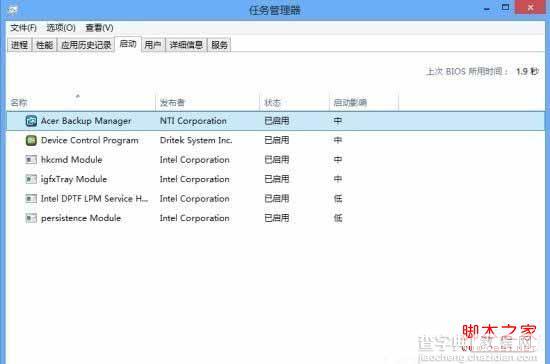The width and height of the screenshot is (550, 364).
Task: Open the 查看(V) menu
Action: click(99, 28)
